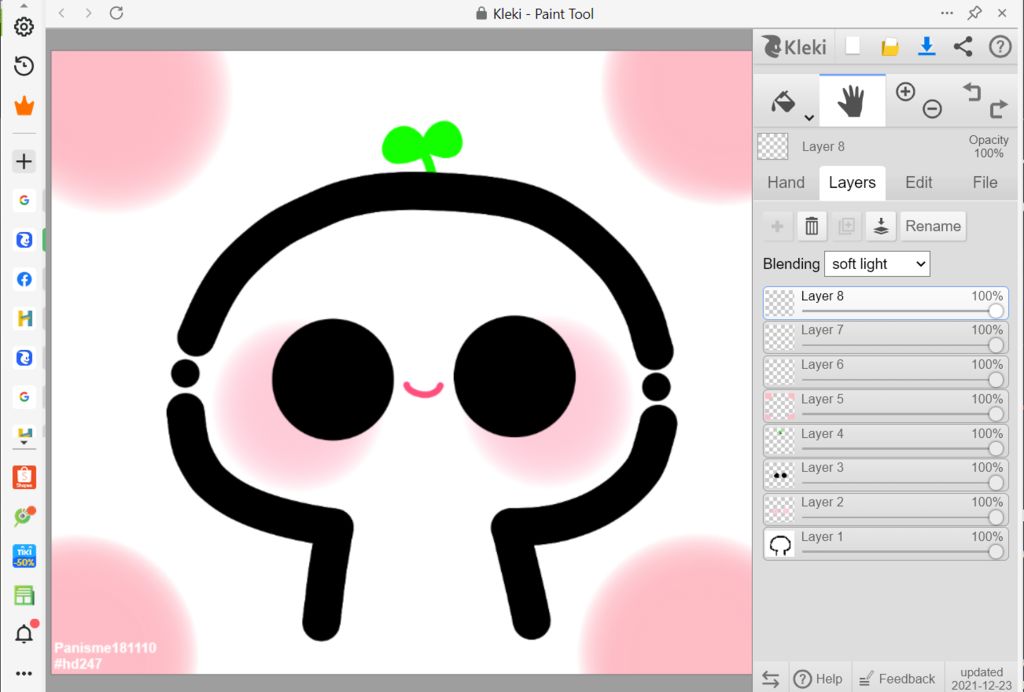Screen dimensions: 1024x692
Task: Select Layer 1 in the list
Action: (886, 544)
